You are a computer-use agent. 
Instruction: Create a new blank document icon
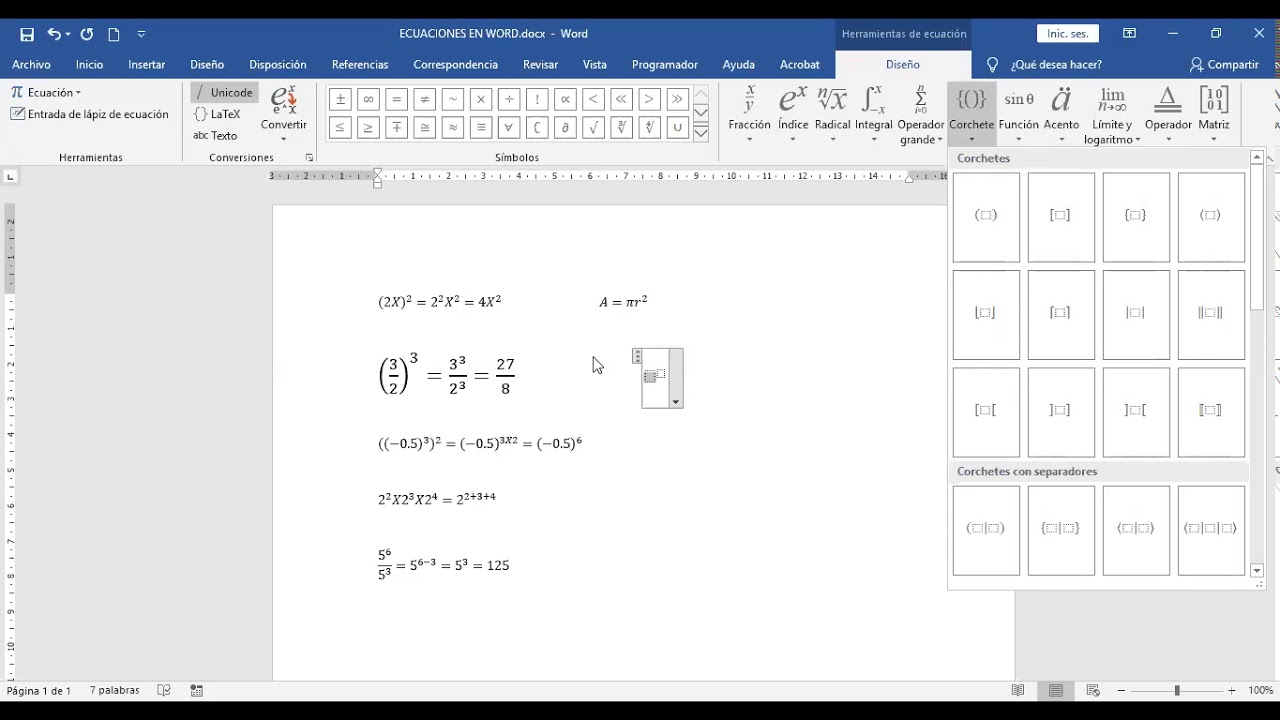[114, 34]
